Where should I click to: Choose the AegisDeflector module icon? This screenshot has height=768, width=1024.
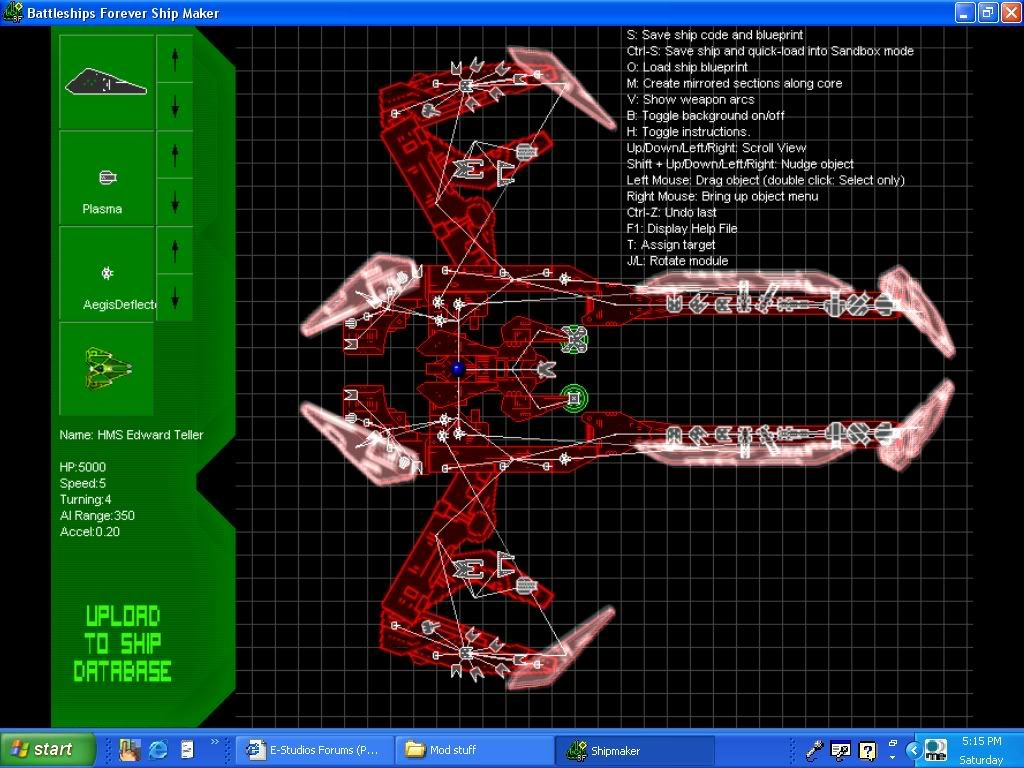107,273
